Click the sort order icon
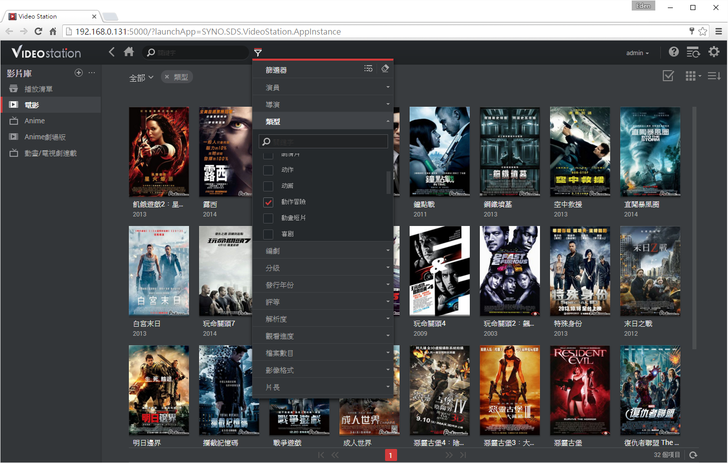The height and width of the screenshot is (463, 728). (714, 76)
